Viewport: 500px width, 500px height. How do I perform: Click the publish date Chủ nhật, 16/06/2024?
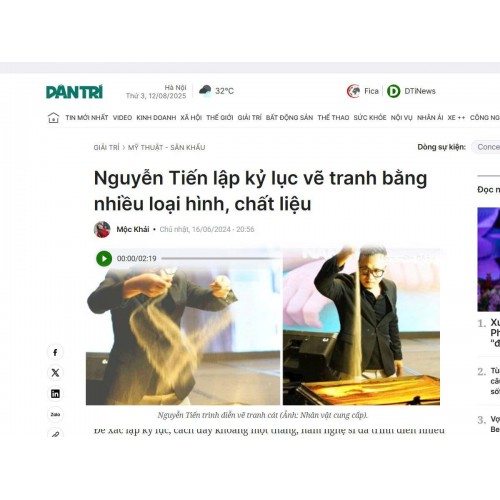click(207, 229)
